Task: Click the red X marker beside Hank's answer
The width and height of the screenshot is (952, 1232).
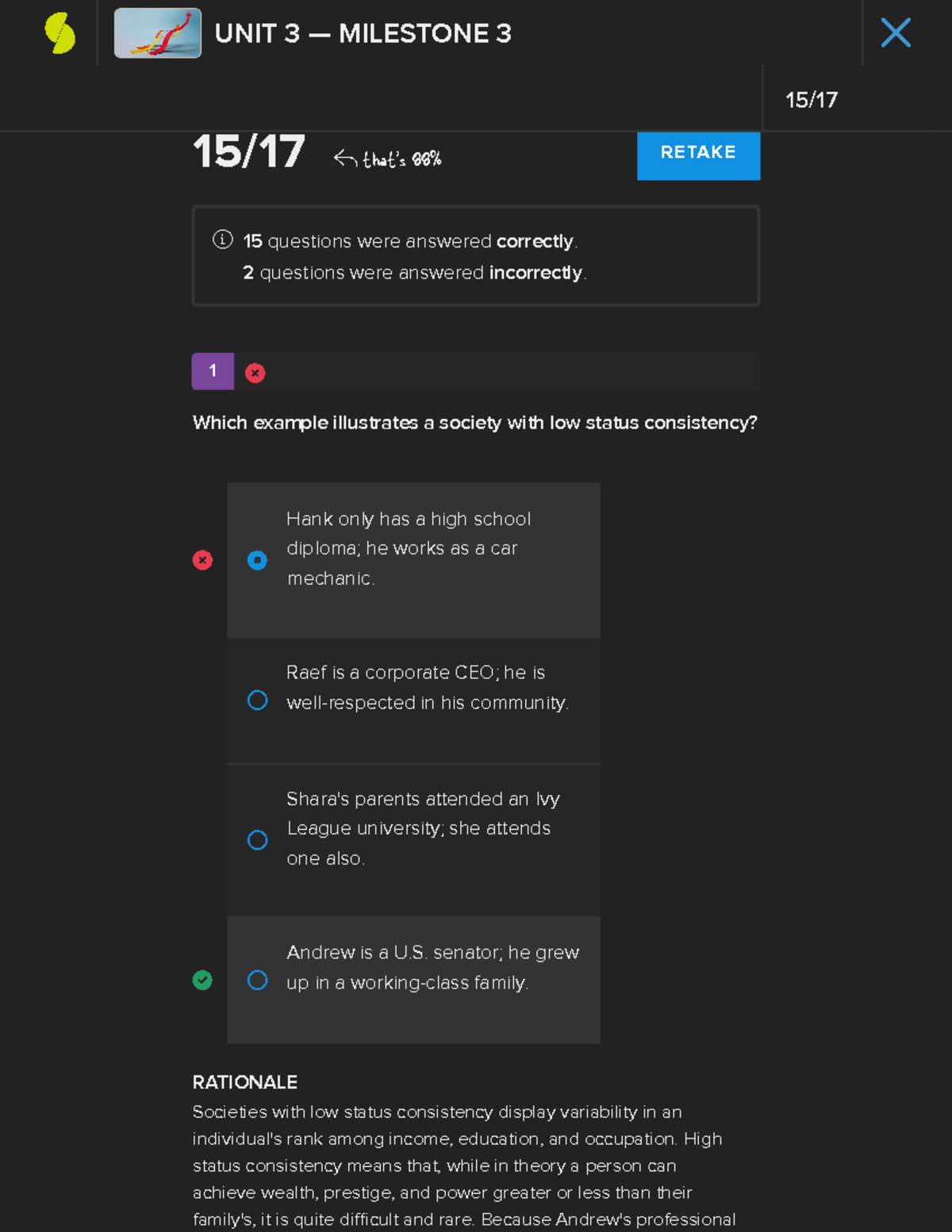Action: click(x=202, y=560)
